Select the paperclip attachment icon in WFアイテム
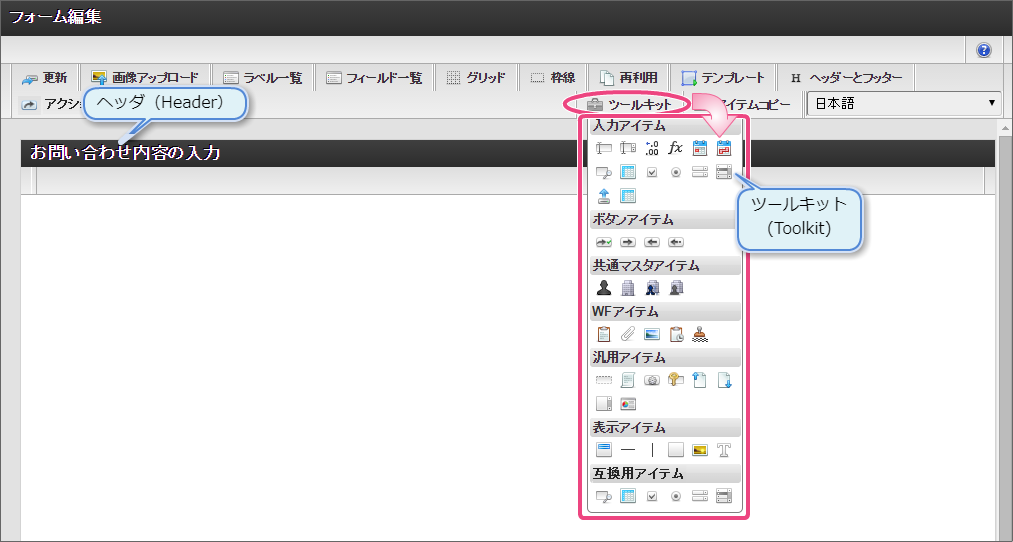 (627, 334)
